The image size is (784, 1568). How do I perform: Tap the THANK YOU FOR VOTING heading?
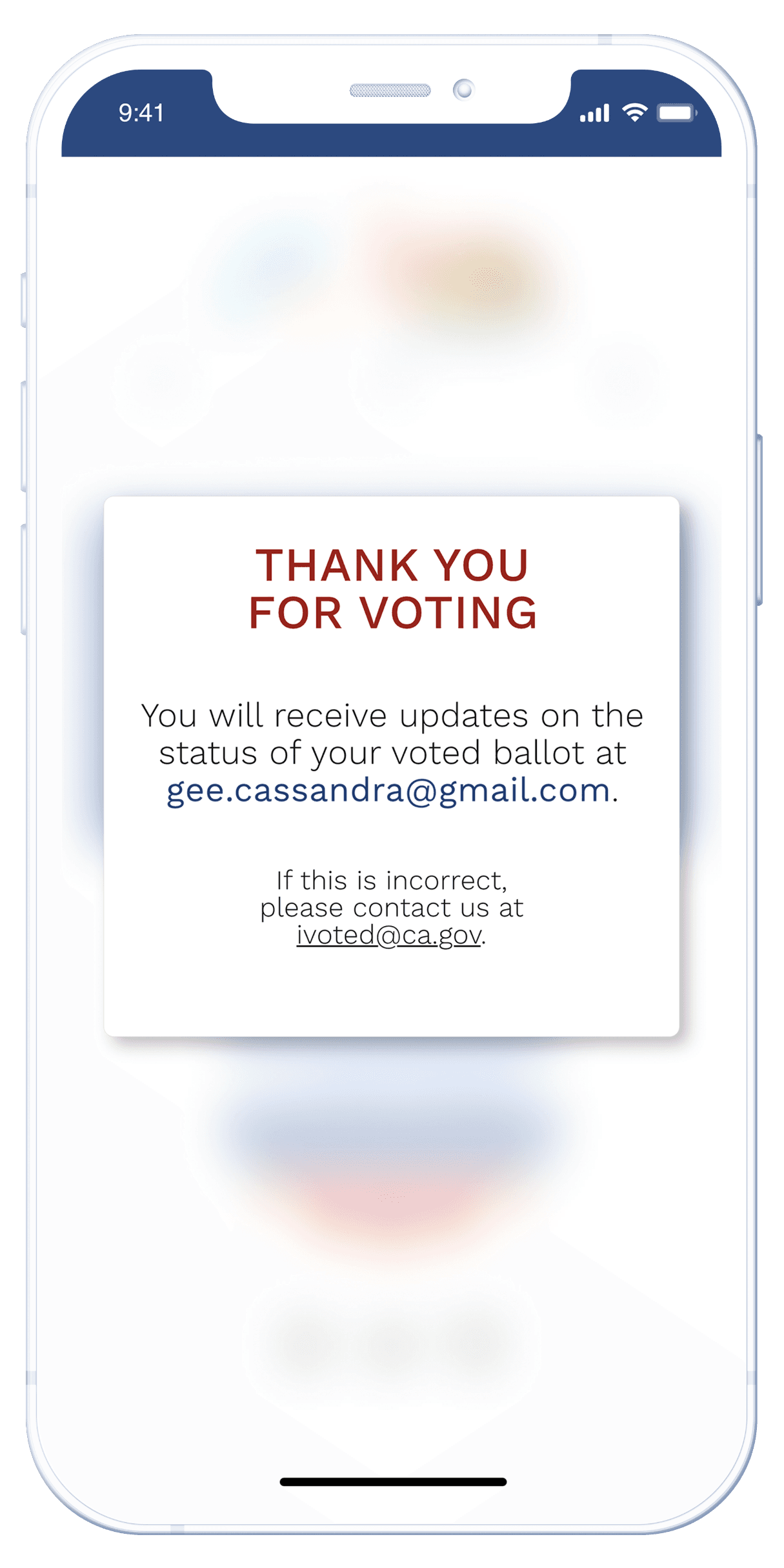pos(392,588)
